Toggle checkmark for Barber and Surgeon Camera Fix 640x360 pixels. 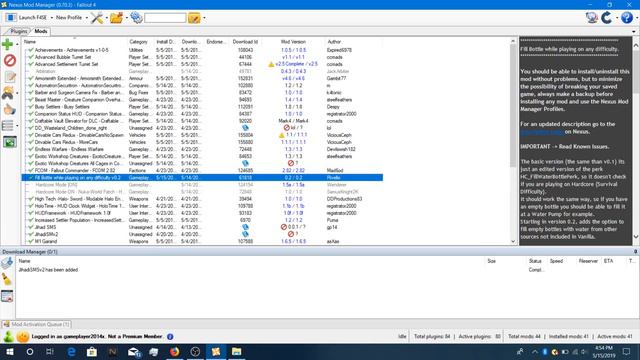[x=31, y=92]
